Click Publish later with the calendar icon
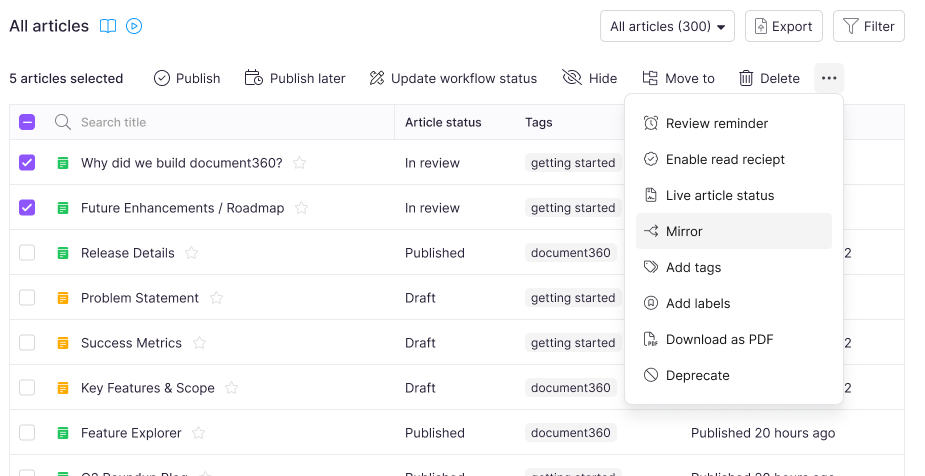925x476 pixels. pyautogui.click(x=295, y=78)
